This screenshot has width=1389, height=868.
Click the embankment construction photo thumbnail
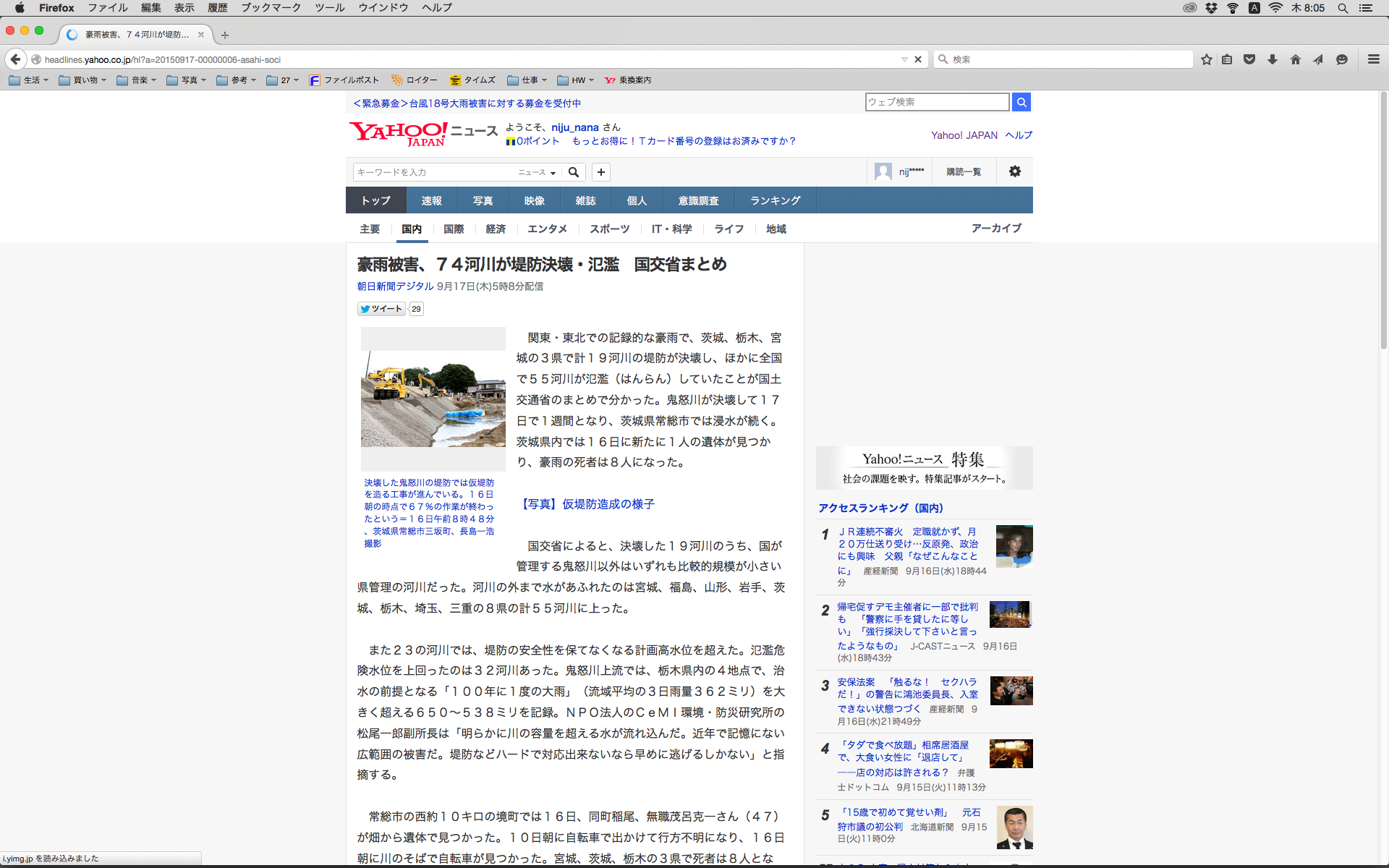[433, 399]
